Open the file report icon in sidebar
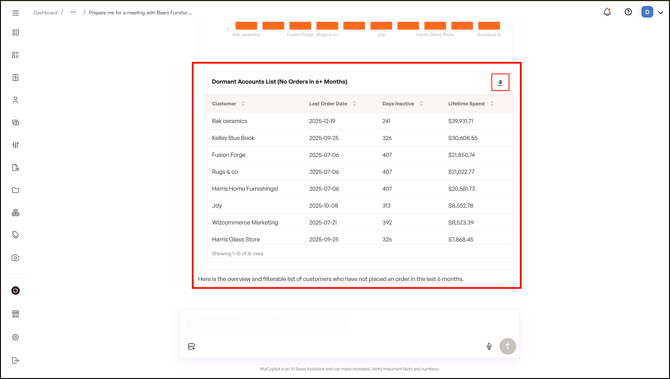 point(15,167)
